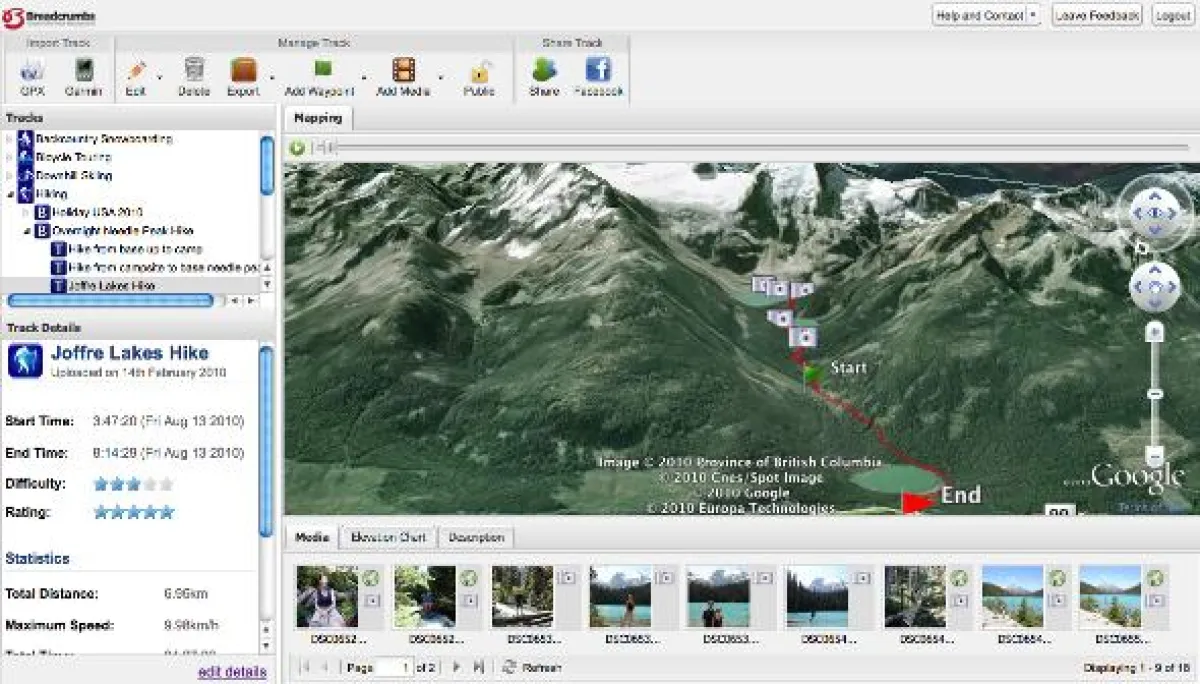Expand the Backcountry Snowboarding tree node
This screenshot has width=1200, height=684.
tap(10, 139)
